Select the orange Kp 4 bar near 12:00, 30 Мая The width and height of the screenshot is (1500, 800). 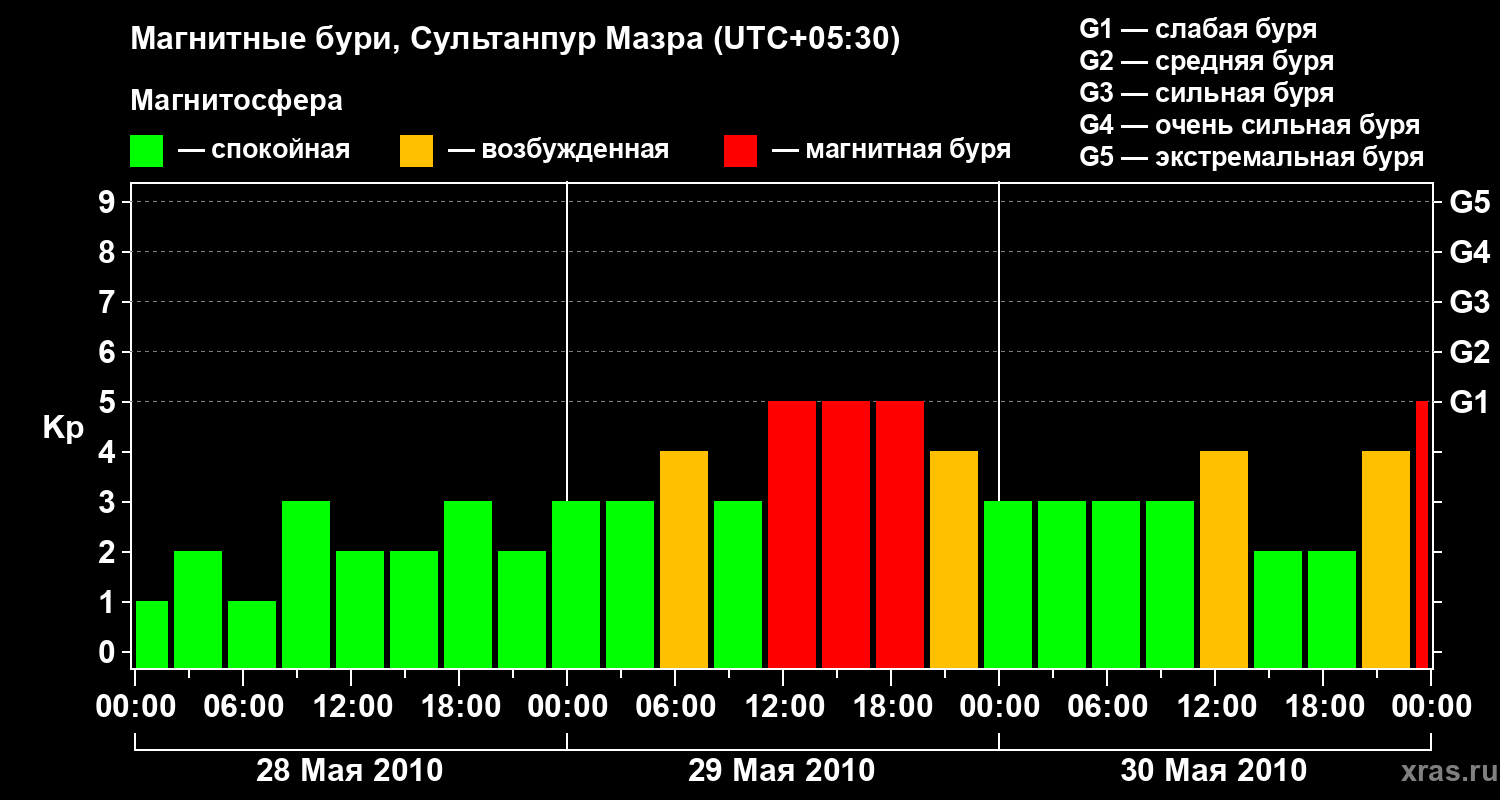pyautogui.click(x=1224, y=559)
